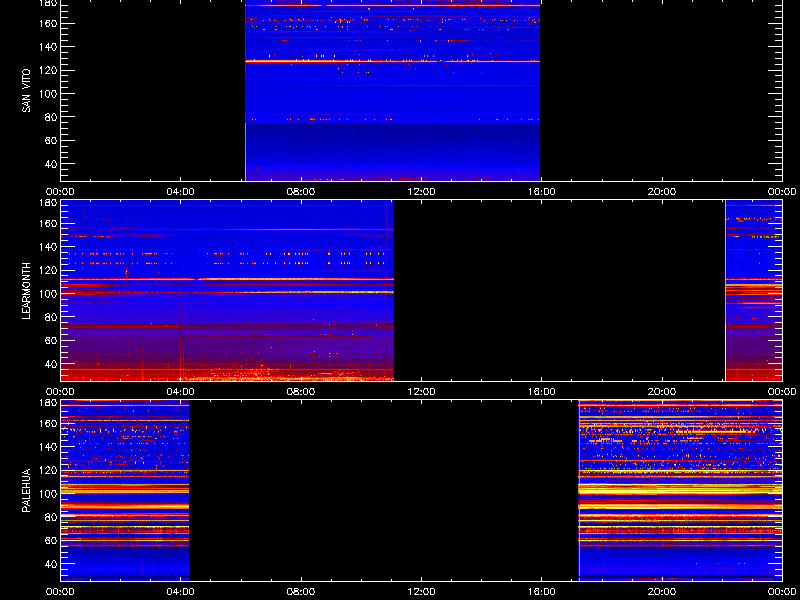Viewport: 800px width, 600px height.
Task: Click the 20:00 time label under Palehua
Action: tap(662, 592)
